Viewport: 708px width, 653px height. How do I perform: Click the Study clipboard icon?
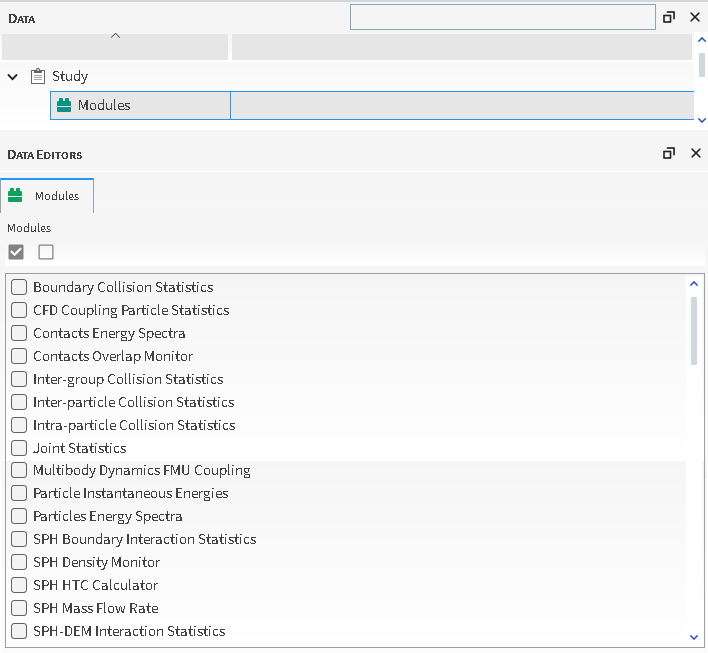[x=38, y=76]
